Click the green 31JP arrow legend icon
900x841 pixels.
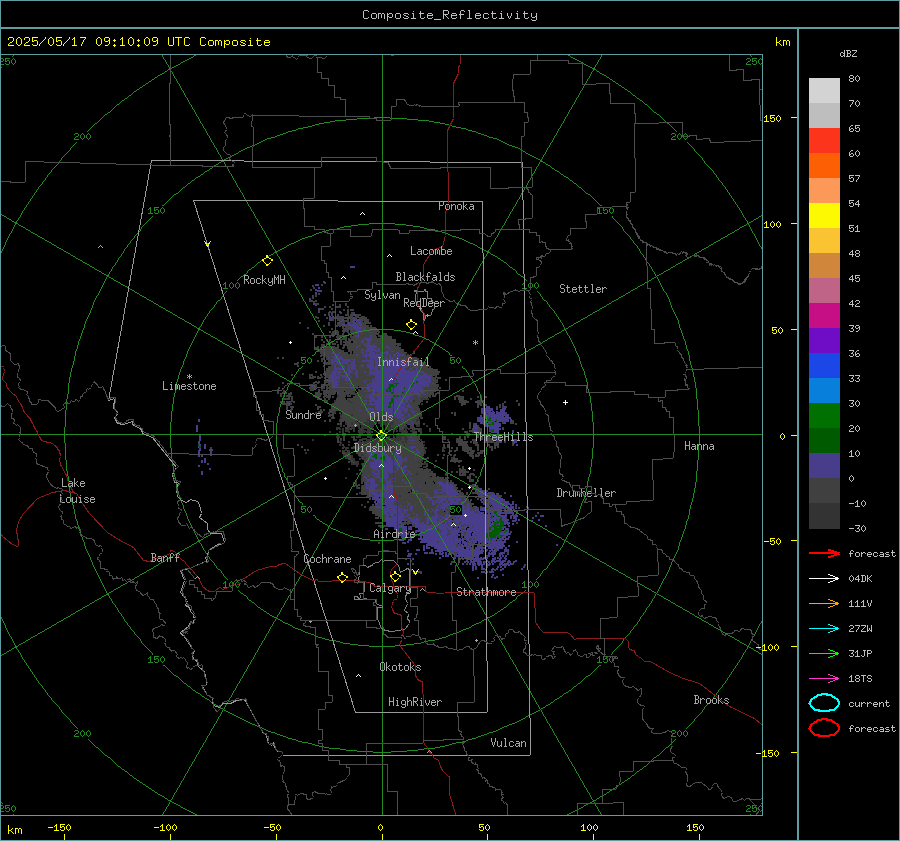tap(825, 653)
